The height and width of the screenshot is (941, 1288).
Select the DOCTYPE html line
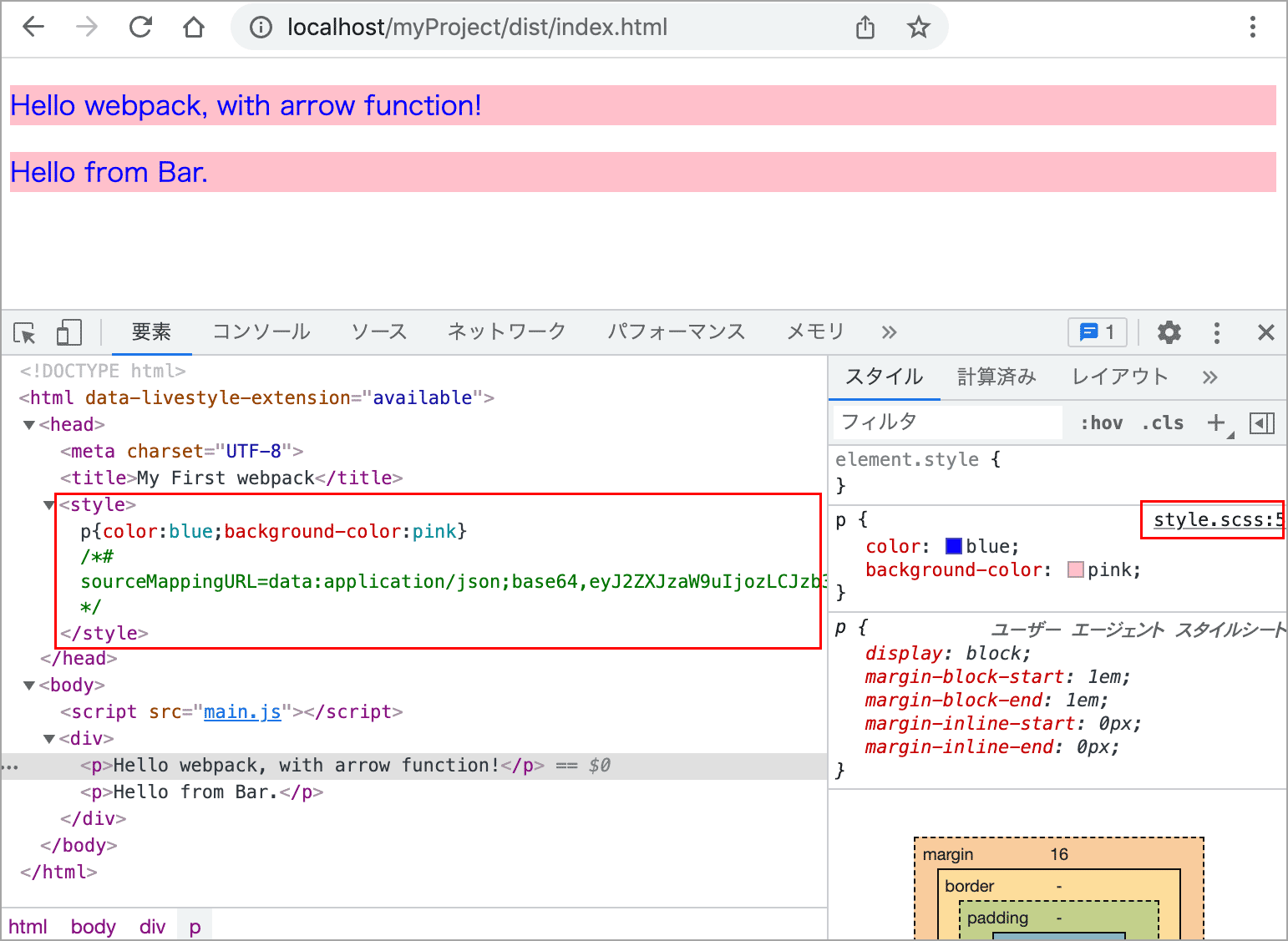103,371
